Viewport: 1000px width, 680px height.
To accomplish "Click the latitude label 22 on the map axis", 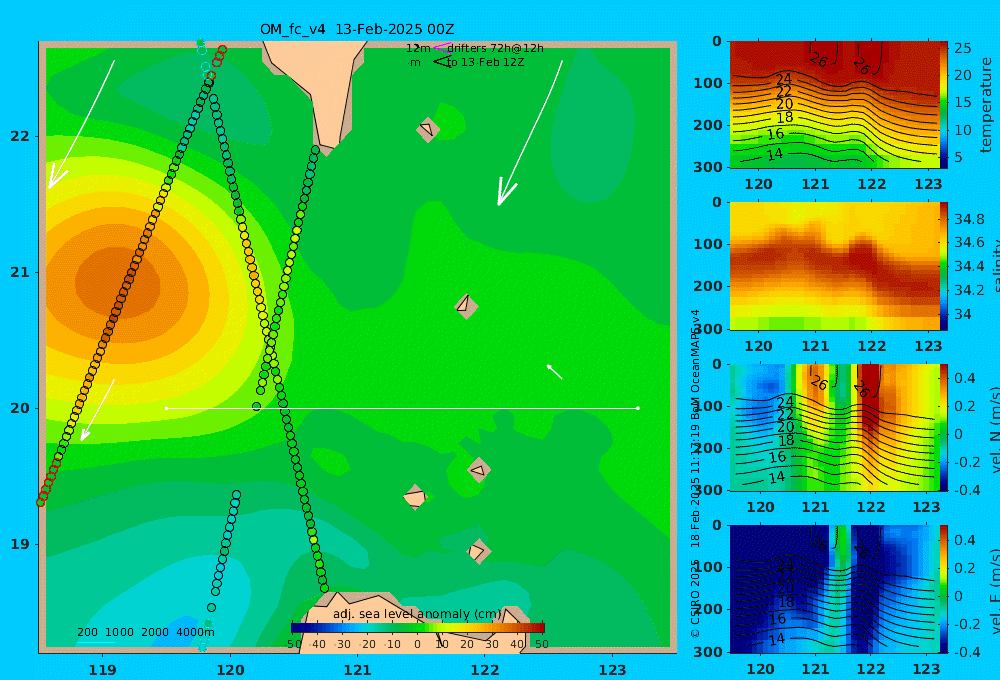I will coord(20,136).
